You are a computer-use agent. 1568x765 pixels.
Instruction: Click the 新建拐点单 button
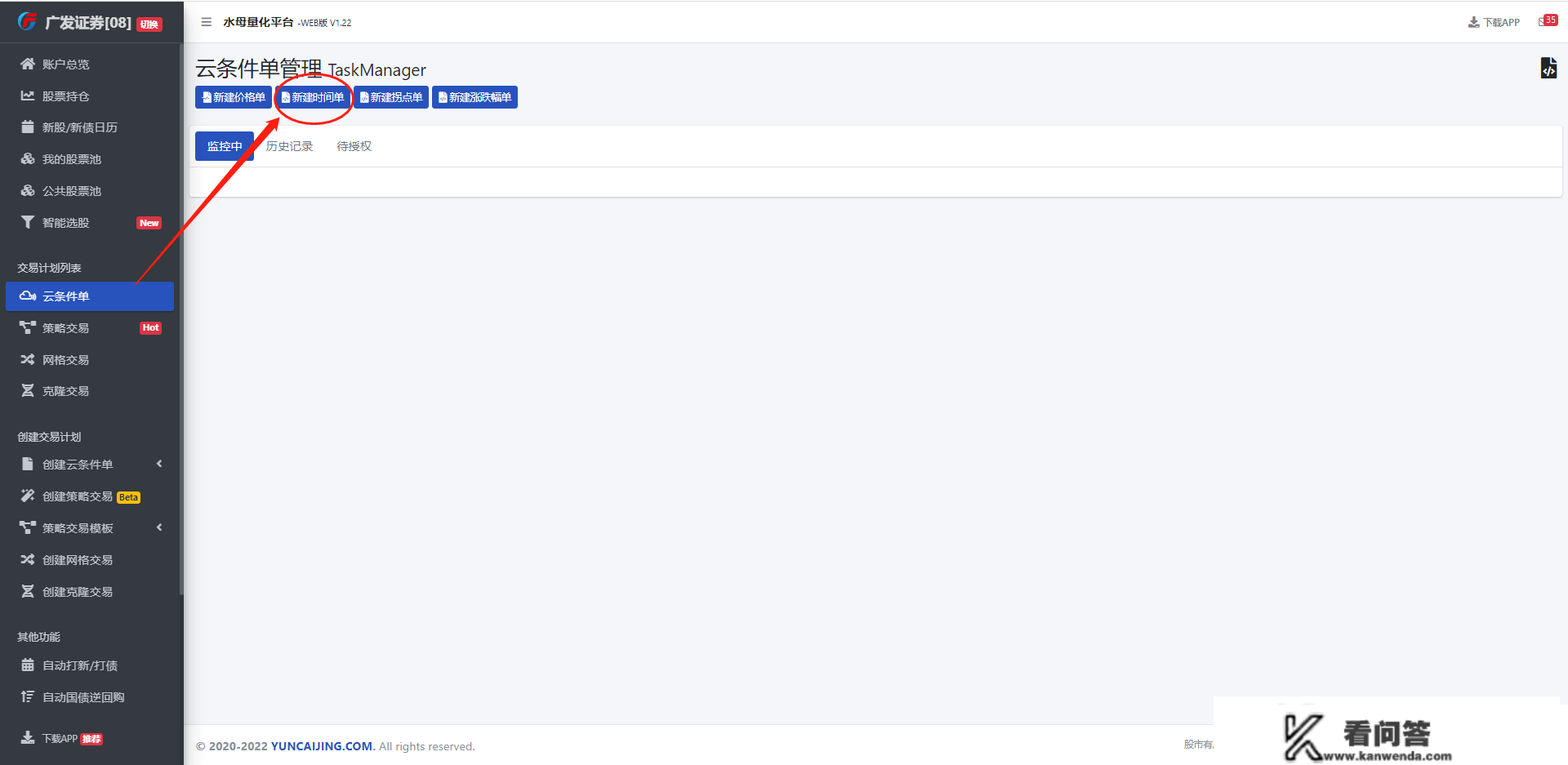pyautogui.click(x=391, y=97)
